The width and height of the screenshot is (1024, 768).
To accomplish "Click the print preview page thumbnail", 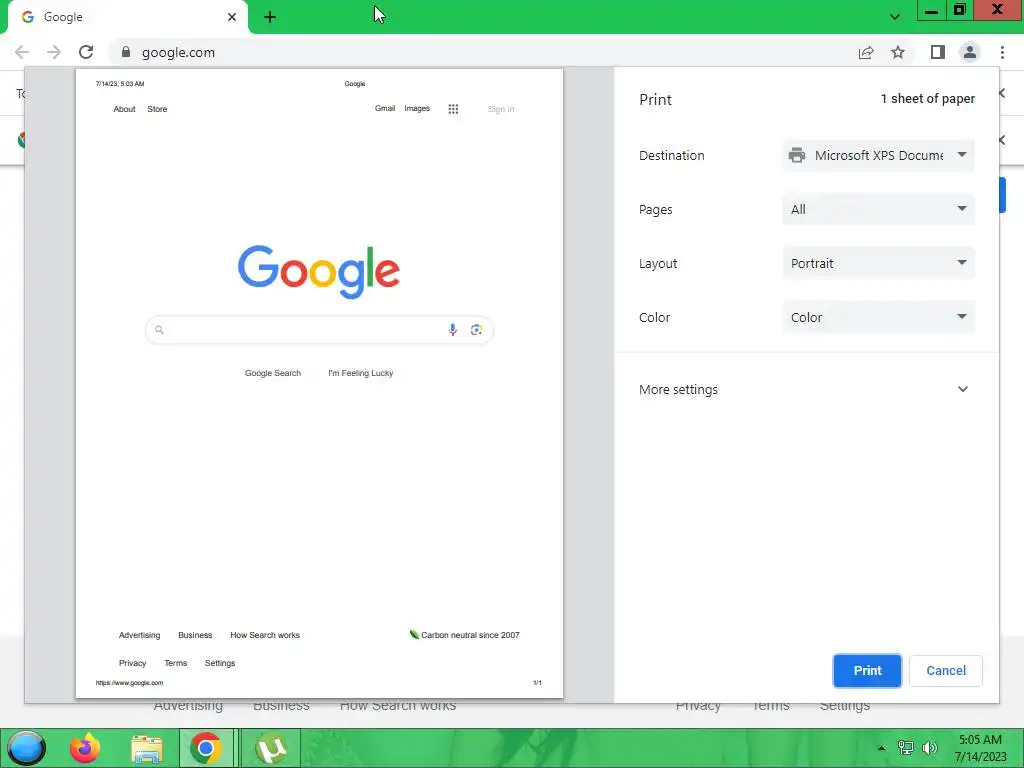I will click(x=319, y=383).
